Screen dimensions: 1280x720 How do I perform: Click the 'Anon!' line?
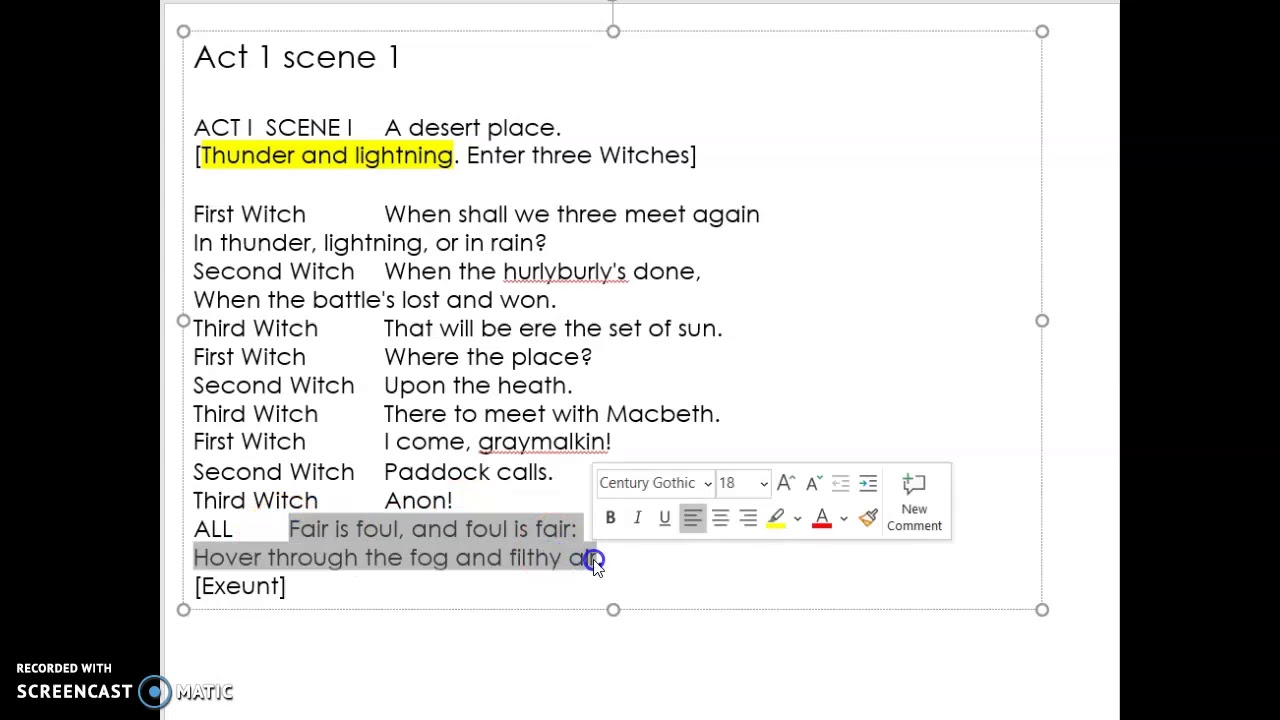tap(418, 500)
